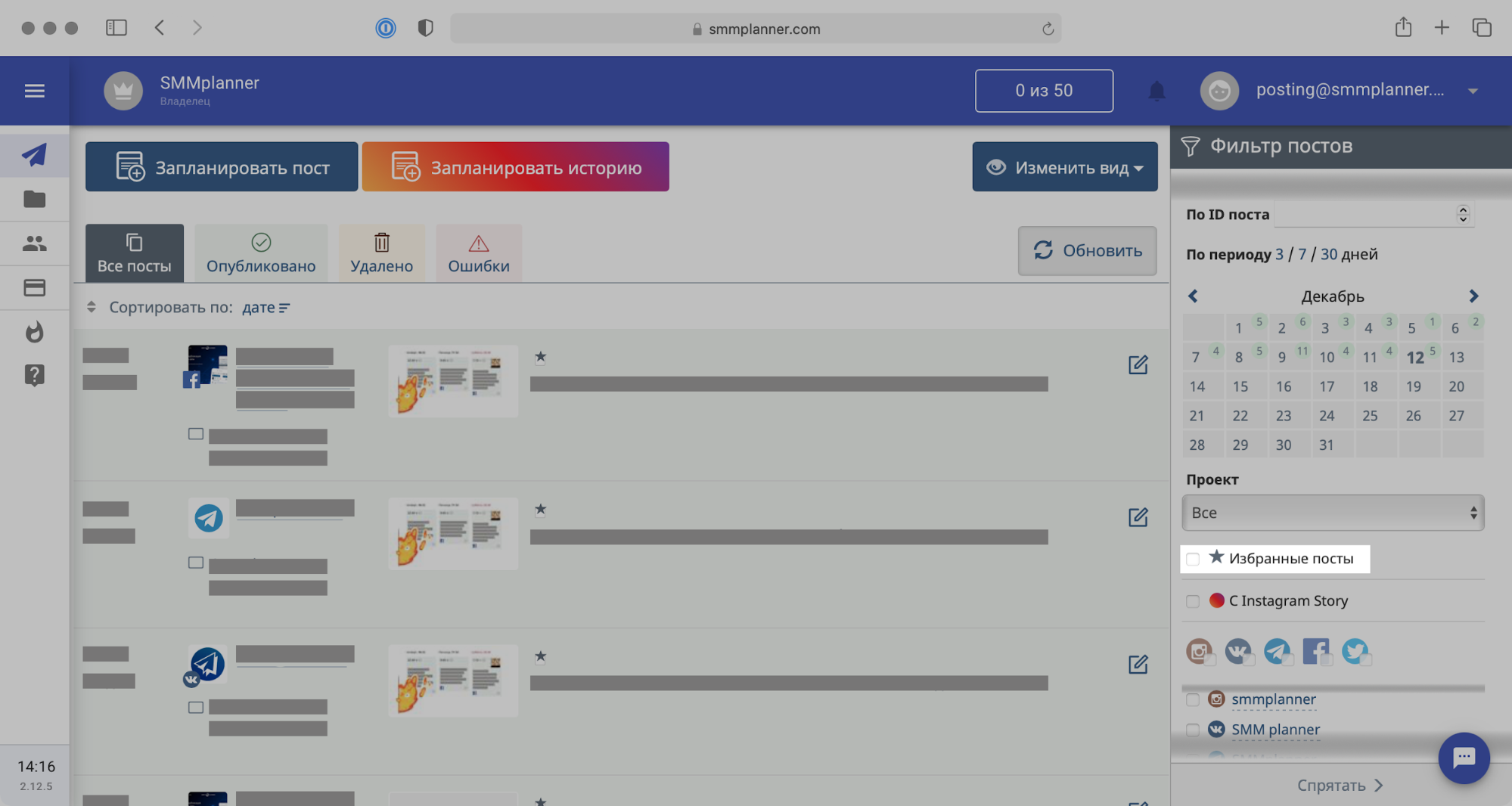Open the flame icon in sidebar

pos(34,331)
